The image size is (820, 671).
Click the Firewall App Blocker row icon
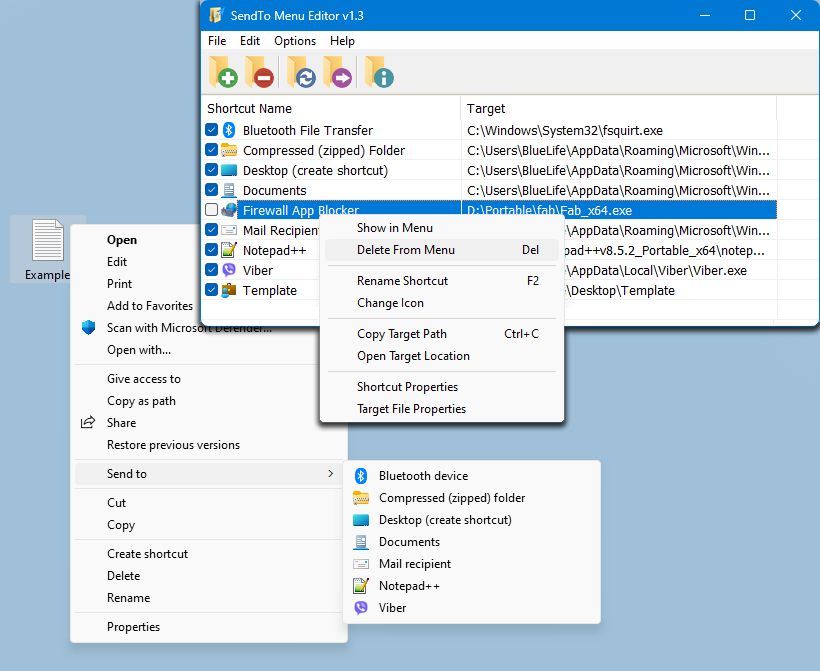tap(229, 210)
